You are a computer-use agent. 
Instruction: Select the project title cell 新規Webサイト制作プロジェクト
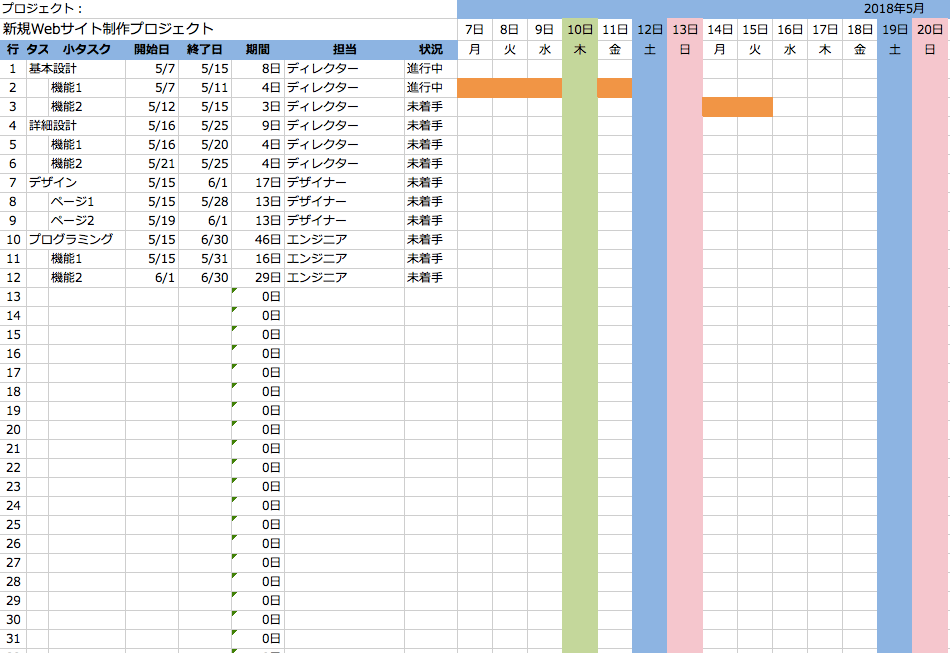108,29
